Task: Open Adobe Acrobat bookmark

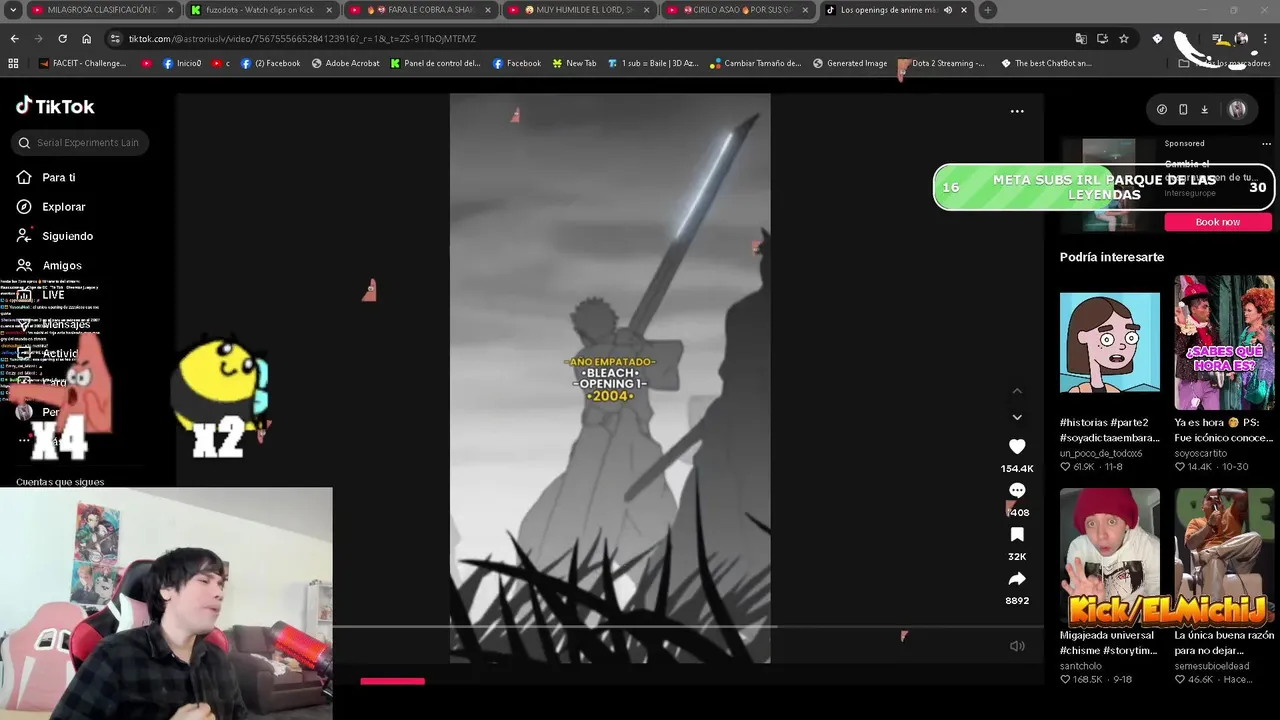Action: pos(345,63)
